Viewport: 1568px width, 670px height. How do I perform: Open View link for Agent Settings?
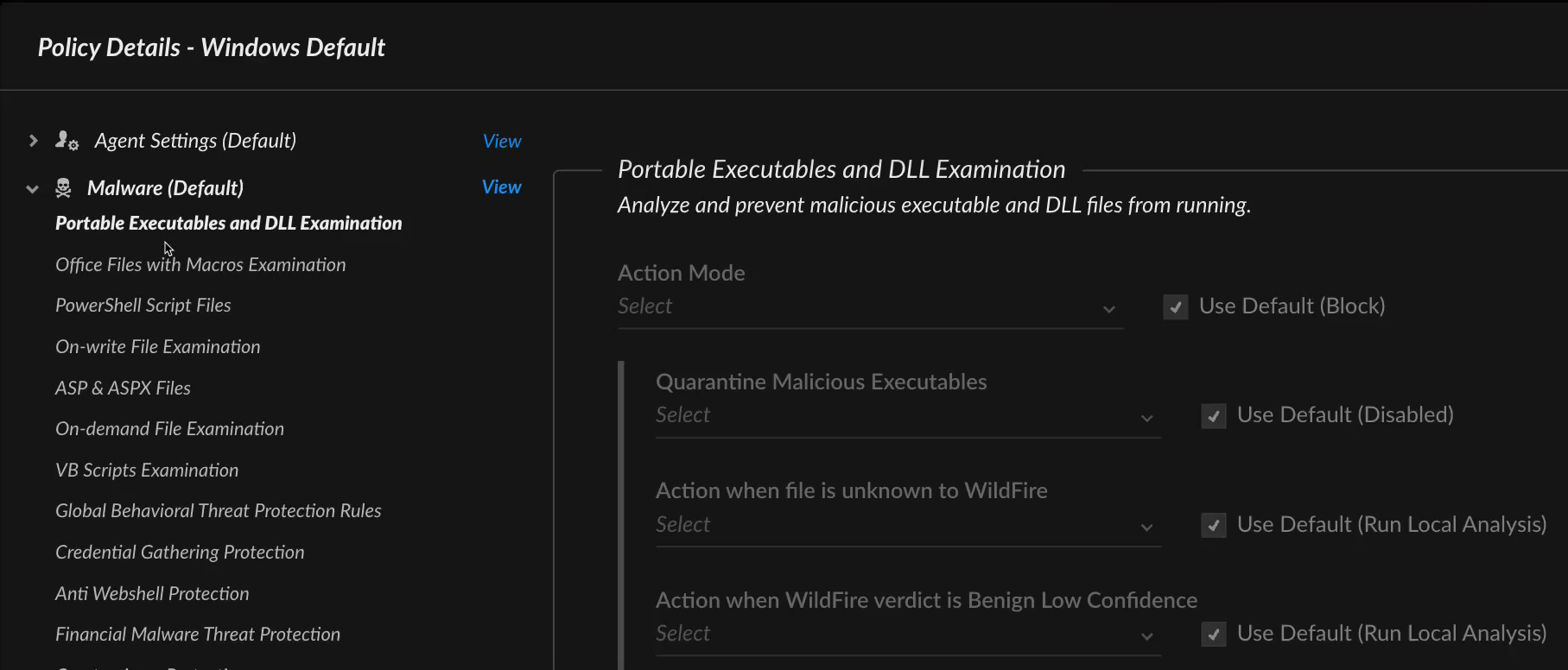click(501, 142)
